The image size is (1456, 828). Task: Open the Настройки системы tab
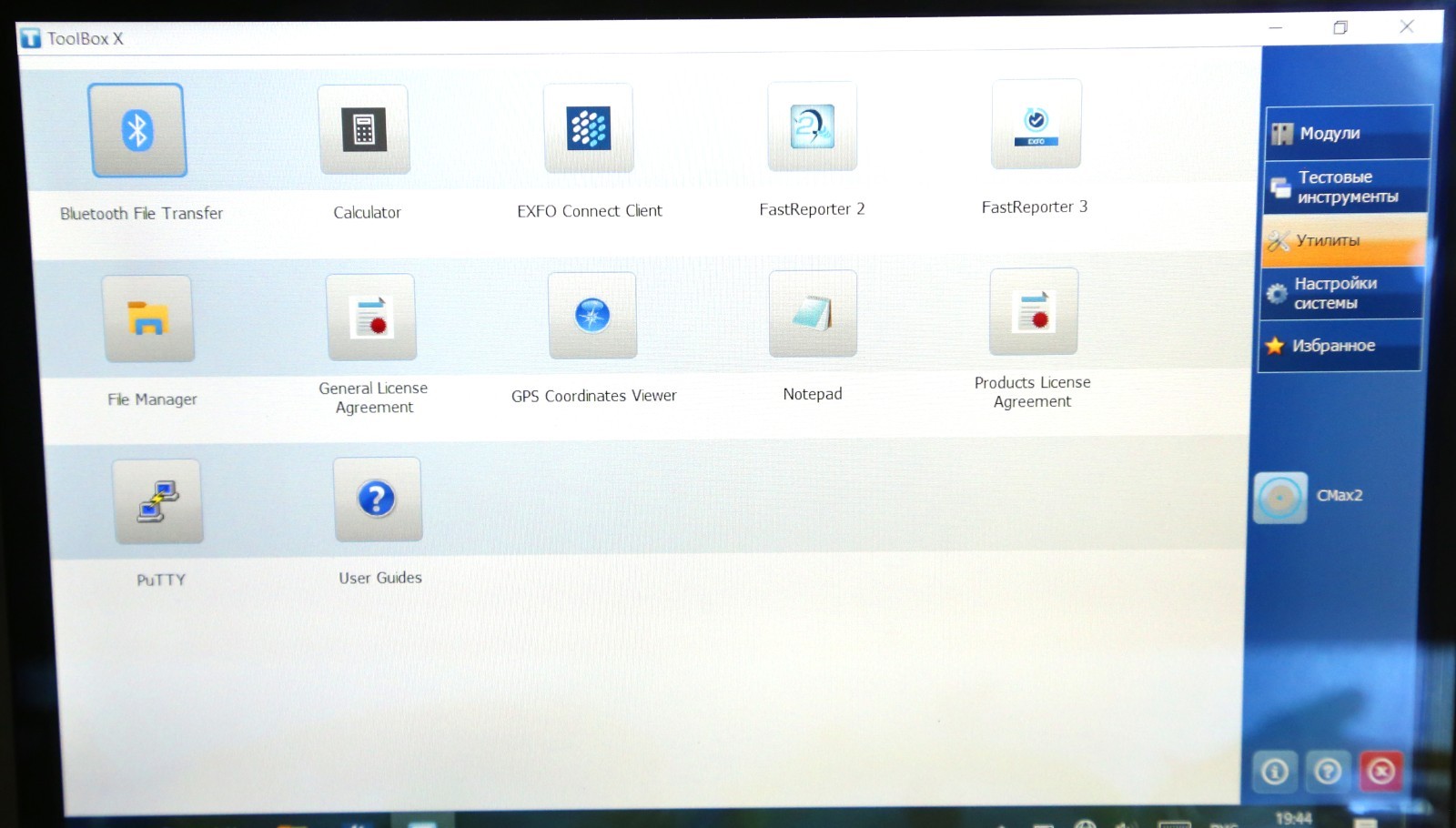click(x=1341, y=293)
